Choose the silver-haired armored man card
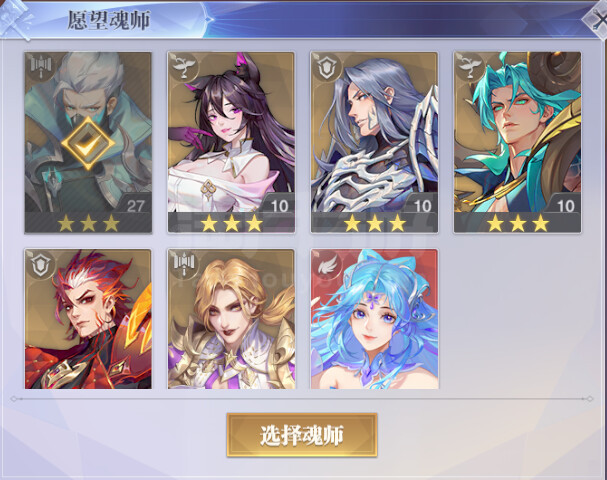 tap(374, 142)
